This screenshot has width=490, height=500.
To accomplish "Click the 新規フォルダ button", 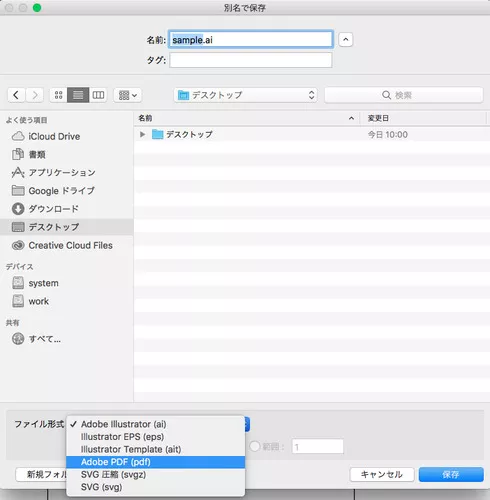I will point(41,474).
